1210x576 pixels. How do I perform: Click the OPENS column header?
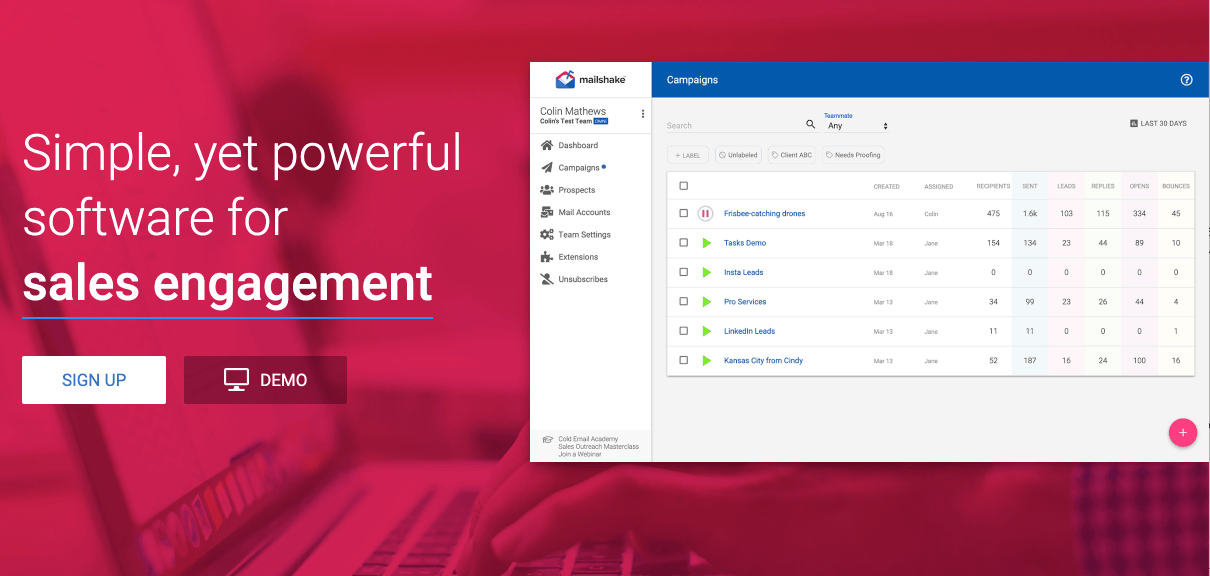point(1139,186)
